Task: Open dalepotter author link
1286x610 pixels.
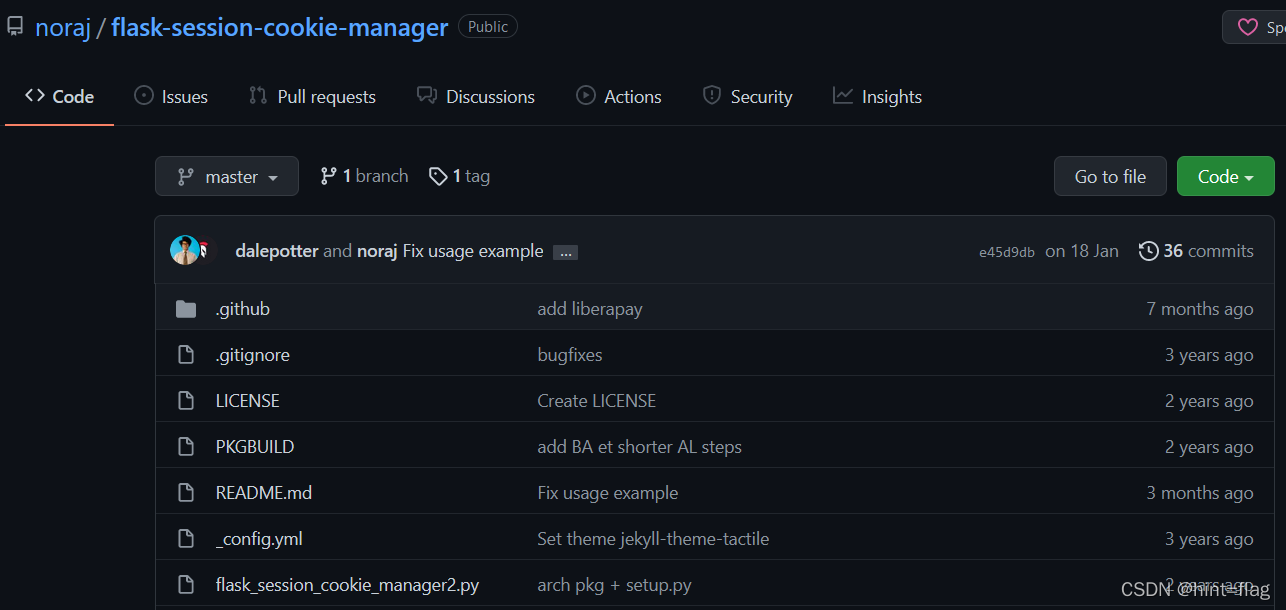Action: [277, 251]
